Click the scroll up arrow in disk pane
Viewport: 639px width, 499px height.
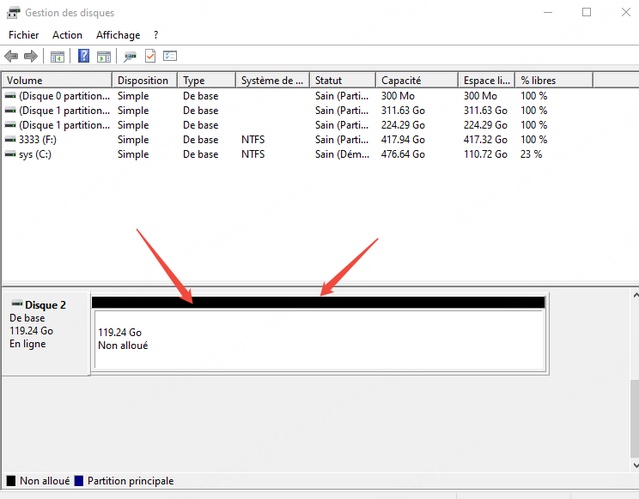635,295
